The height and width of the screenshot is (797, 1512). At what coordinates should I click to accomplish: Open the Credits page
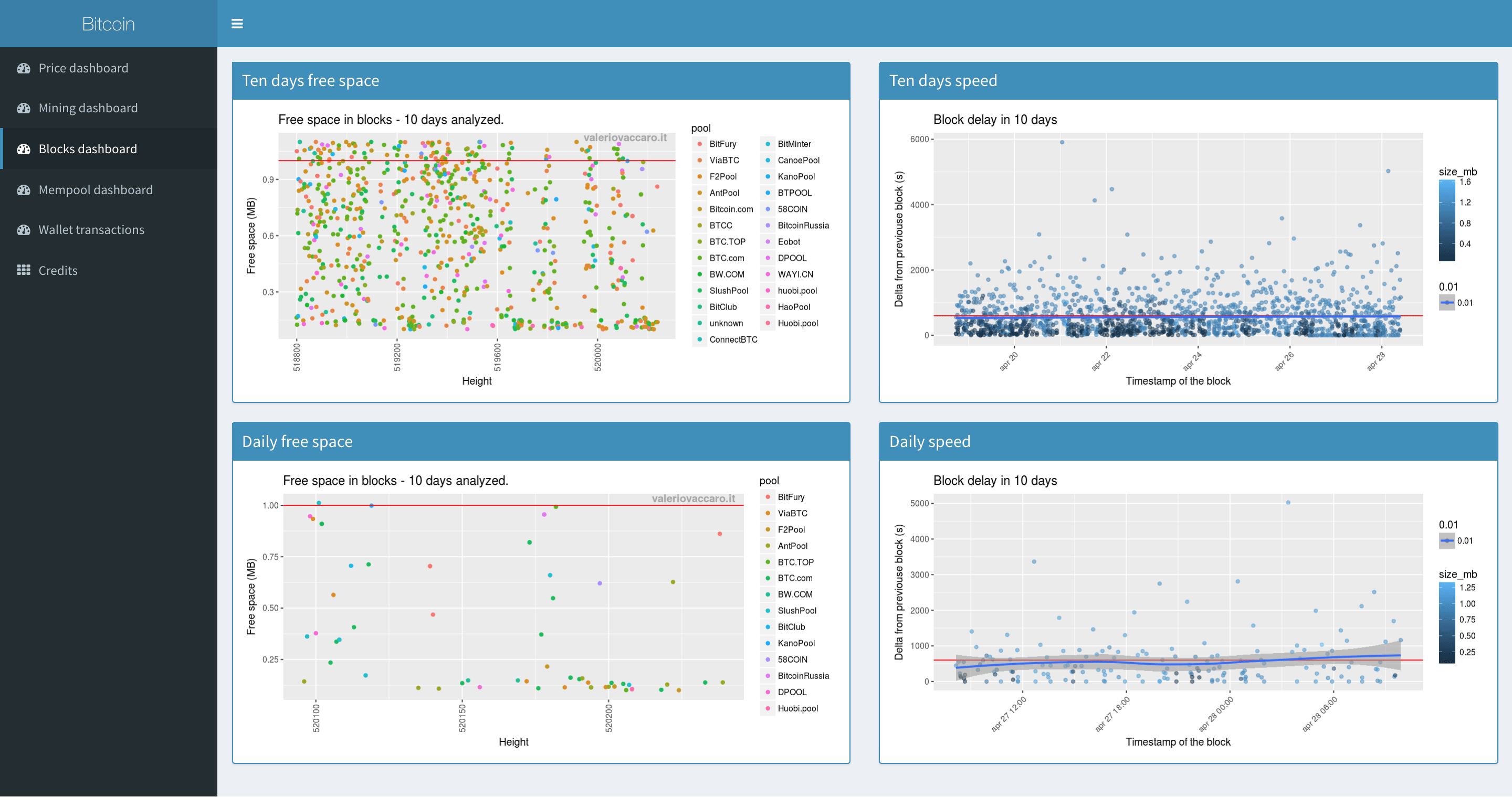(58, 270)
